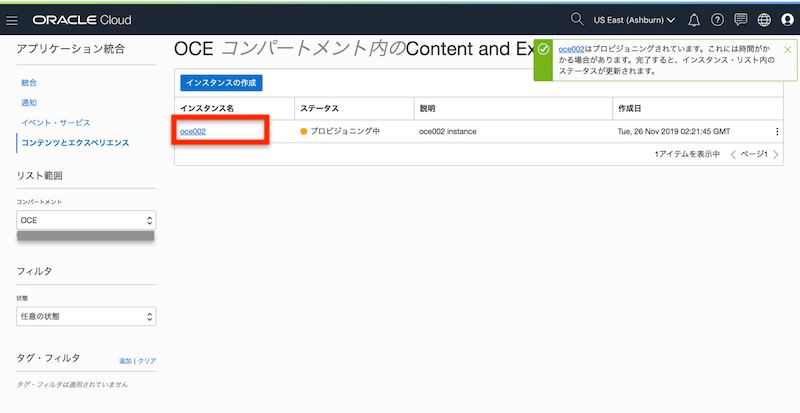This screenshot has width=800, height=413.
Task: Select 通知 in the sidebar
Action: click(x=29, y=102)
